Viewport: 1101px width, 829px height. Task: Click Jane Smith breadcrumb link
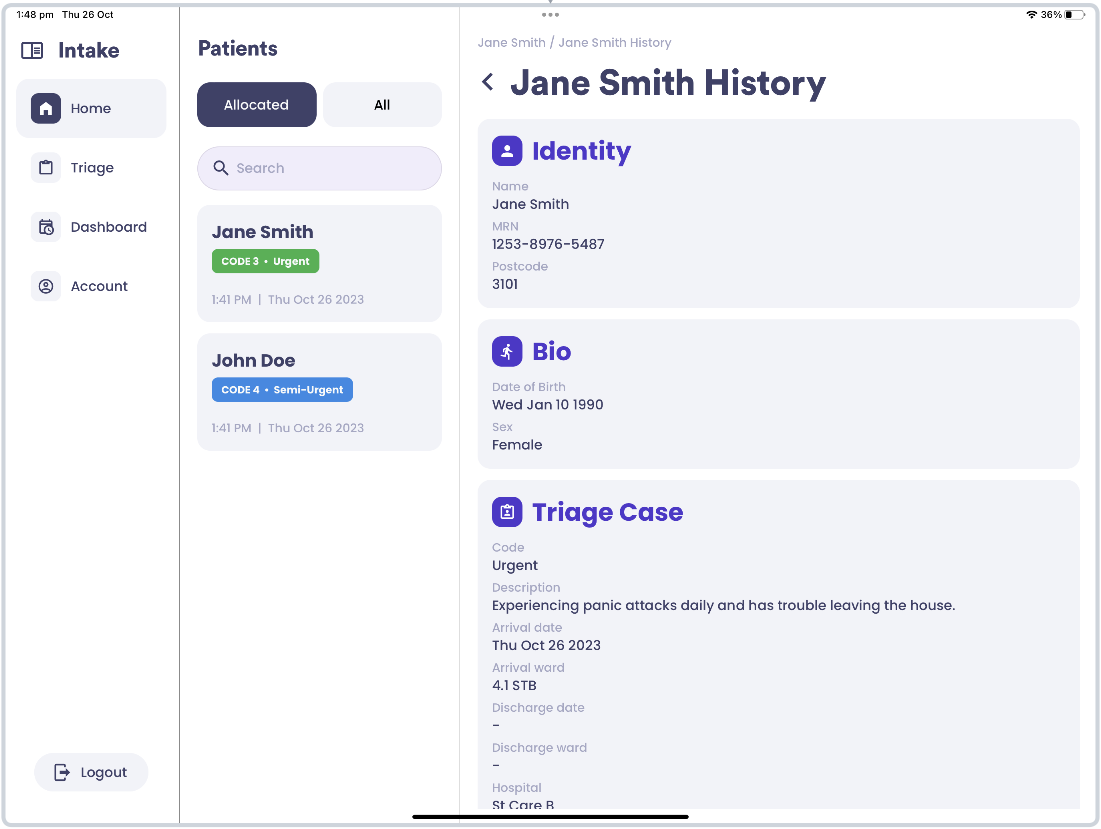(511, 43)
